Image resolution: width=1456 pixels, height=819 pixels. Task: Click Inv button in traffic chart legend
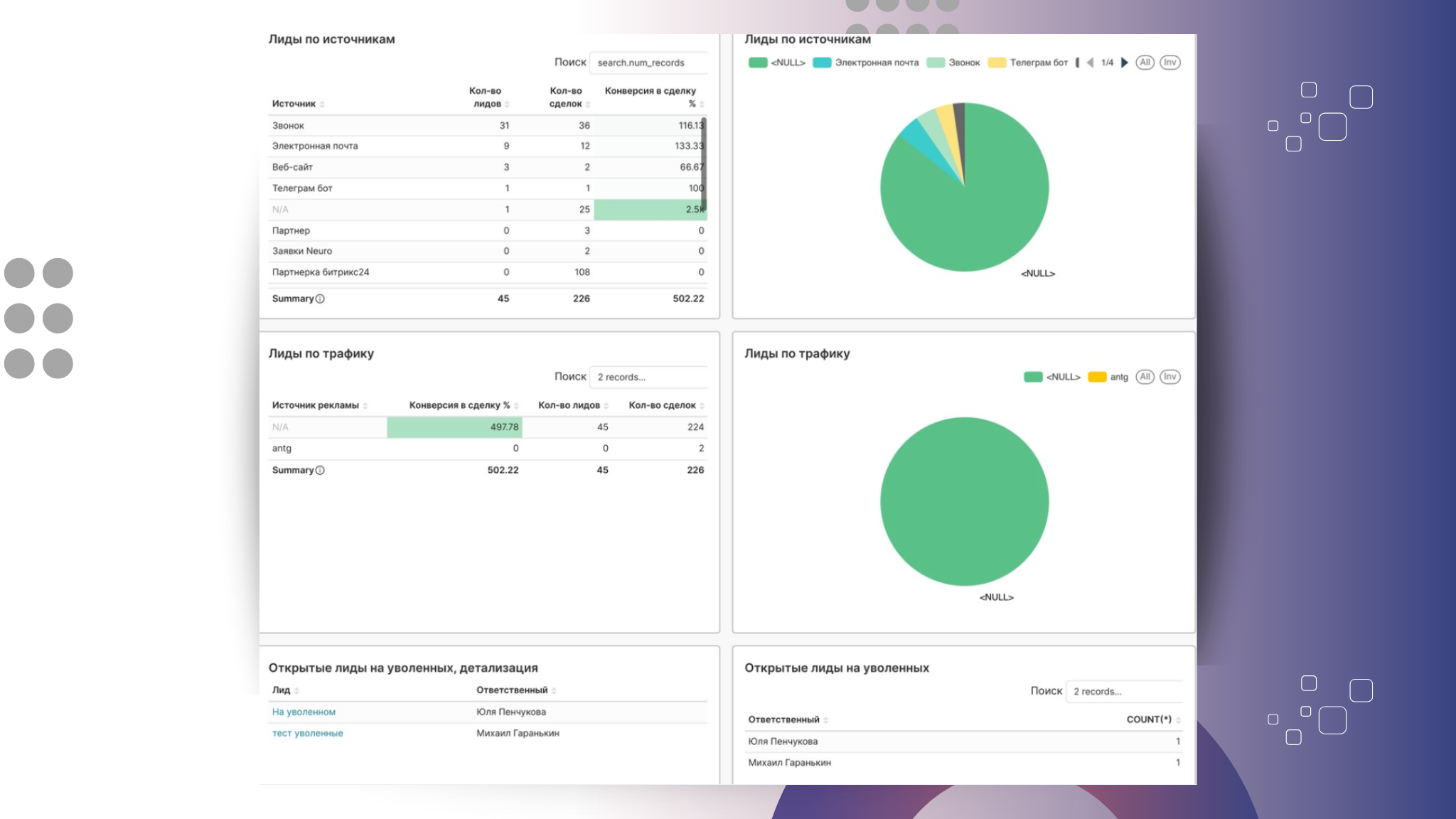(x=1169, y=377)
